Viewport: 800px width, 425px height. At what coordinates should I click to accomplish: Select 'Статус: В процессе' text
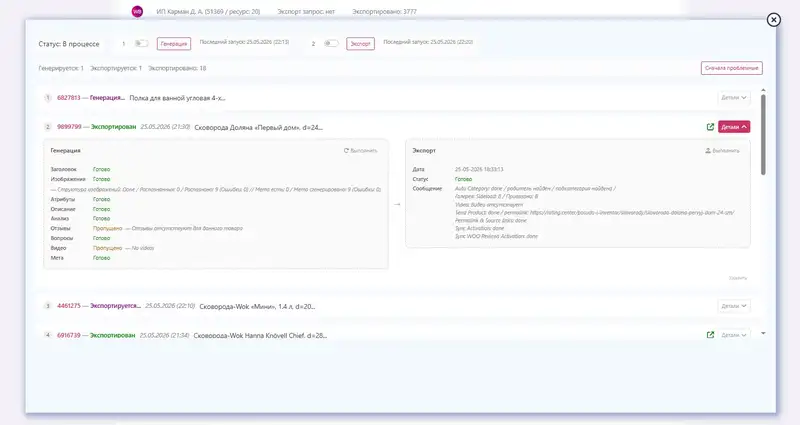(x=69, y=44)
